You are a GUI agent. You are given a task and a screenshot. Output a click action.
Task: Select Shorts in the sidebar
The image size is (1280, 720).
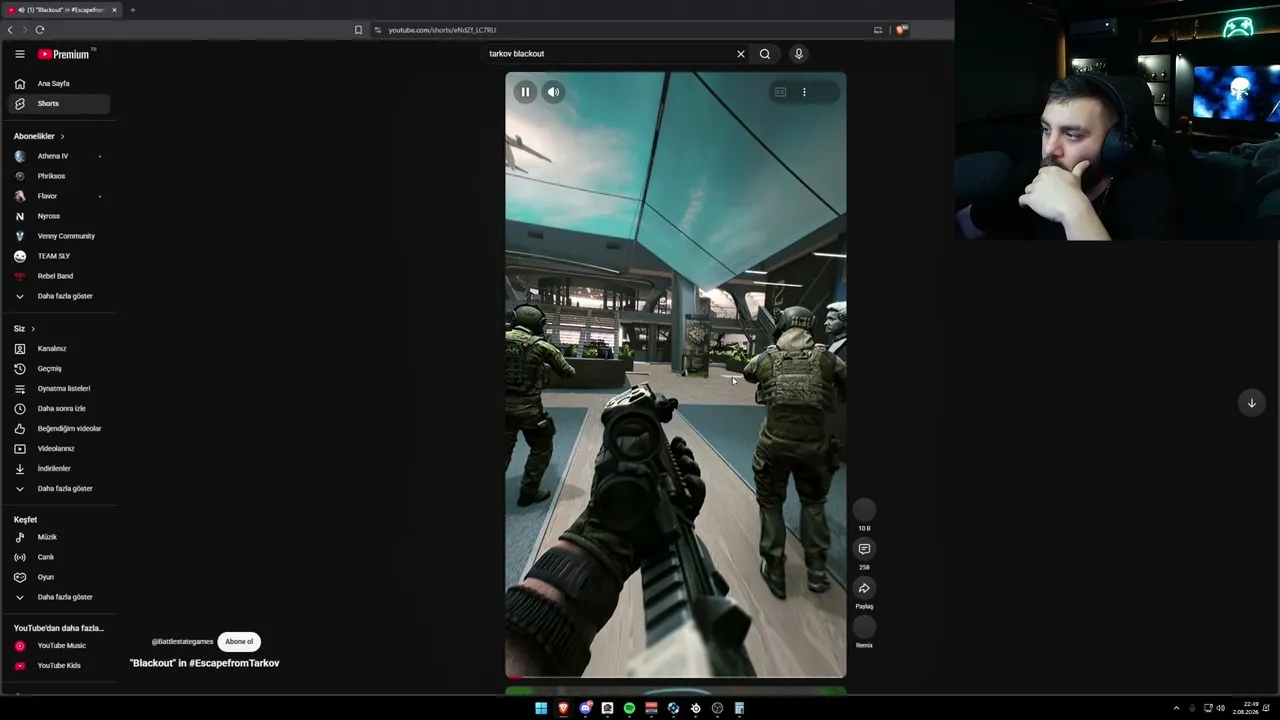tap(60, 104)
